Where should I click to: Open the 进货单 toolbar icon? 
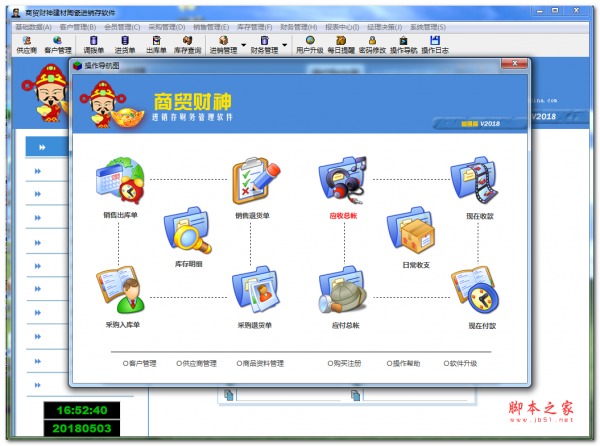tap(125, 45)
